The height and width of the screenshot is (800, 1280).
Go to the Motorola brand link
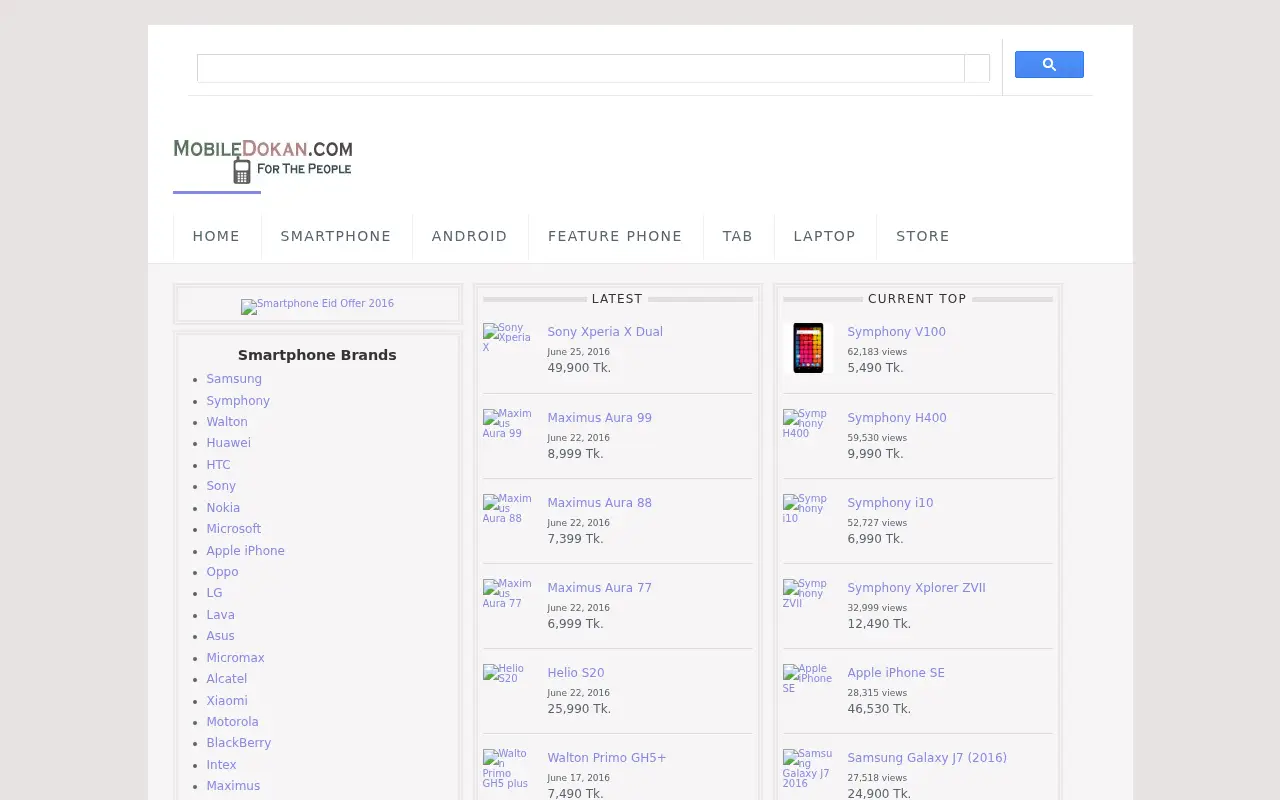point(232,722)
